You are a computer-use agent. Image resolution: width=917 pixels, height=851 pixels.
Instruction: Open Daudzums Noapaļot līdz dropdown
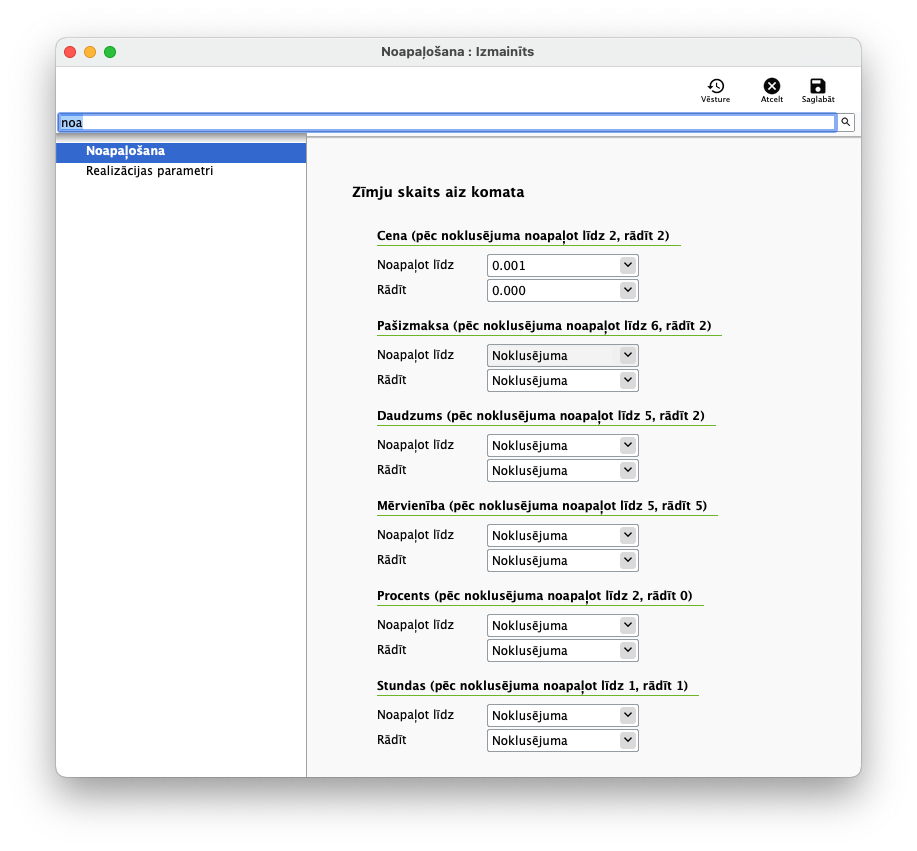click(x=562, y=445)
